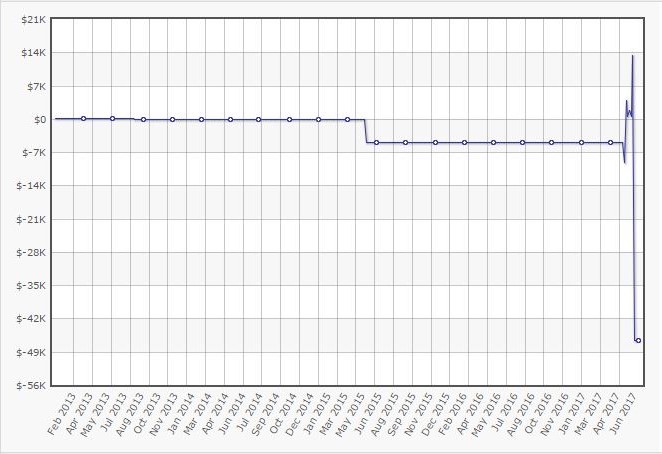
Task: Click the Aug 2013 x-axis label
Action: click(x=132, y=414)
